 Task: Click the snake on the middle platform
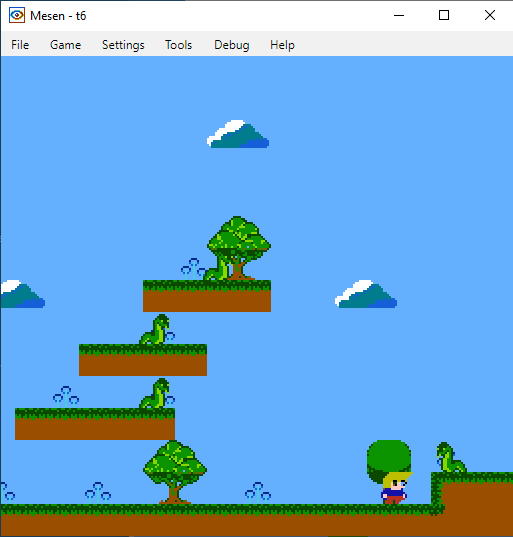tap(154, 329)
